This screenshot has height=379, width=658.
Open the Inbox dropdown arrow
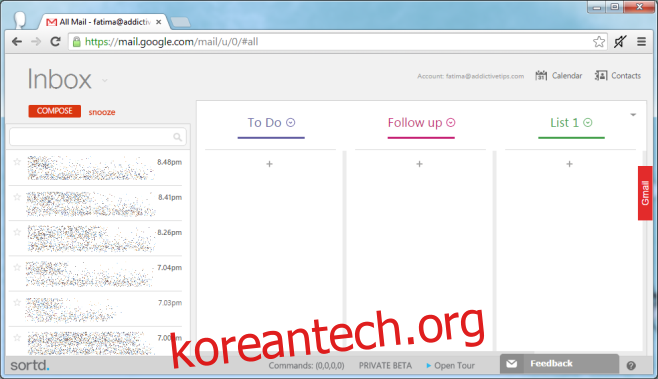click(x=105, y=81)
